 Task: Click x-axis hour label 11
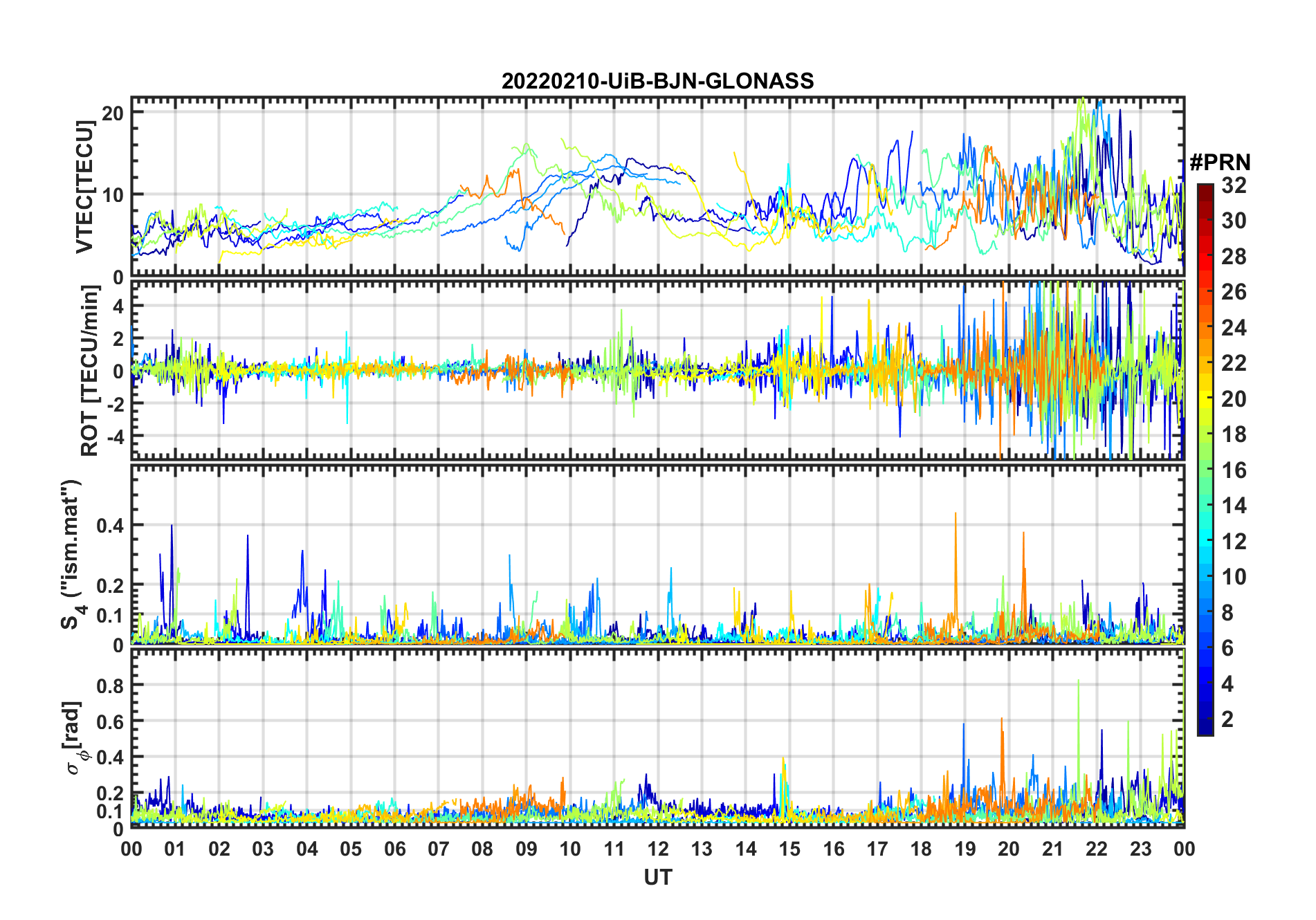coord(614,849)
